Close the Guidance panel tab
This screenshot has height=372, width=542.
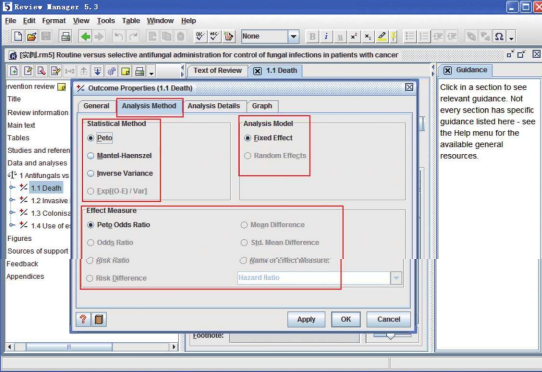click(x=448, y=71)
